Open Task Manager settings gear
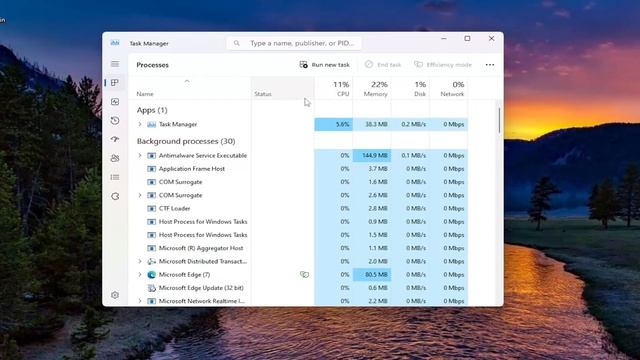 115,295
